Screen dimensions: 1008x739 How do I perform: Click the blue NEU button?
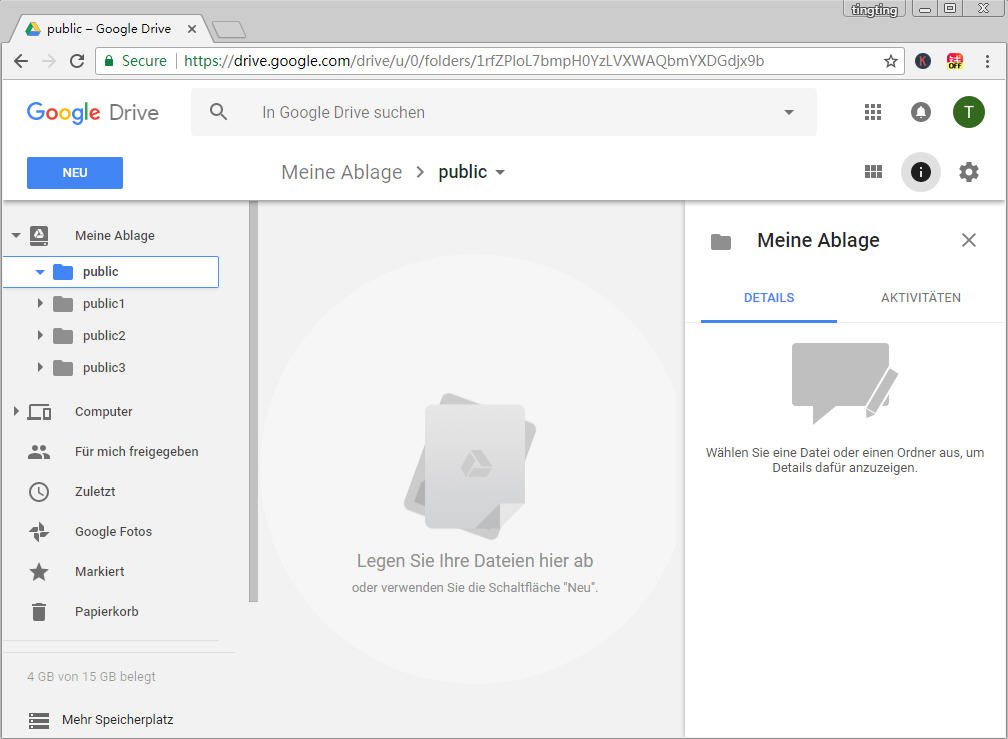(75, 173)
